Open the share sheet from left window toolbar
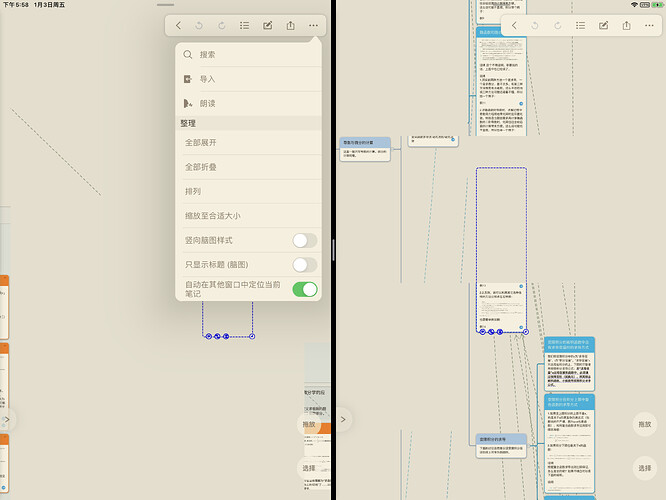The image size is (666, 500). click(x=291, y=25)
